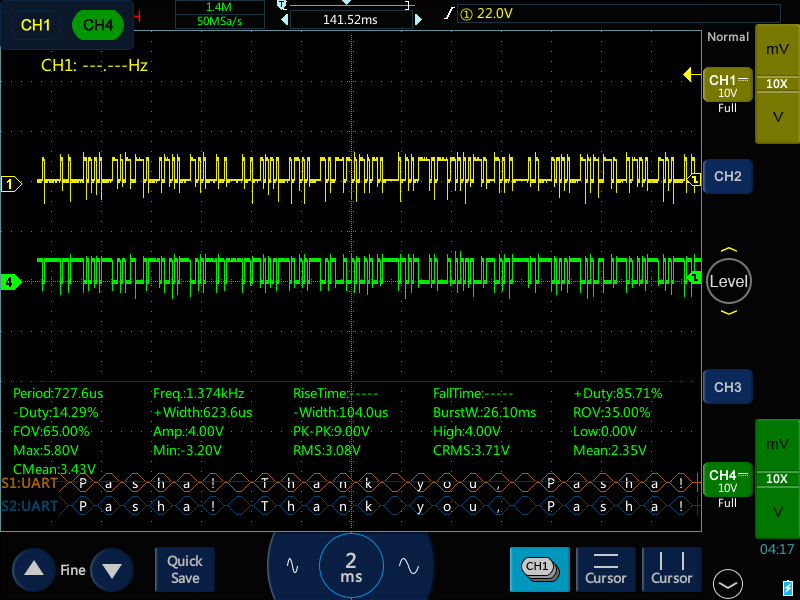Toggle CH1 in the top-left channel selector
The image size is (800, 600).
pyautogui.click(x=36, y=26)
